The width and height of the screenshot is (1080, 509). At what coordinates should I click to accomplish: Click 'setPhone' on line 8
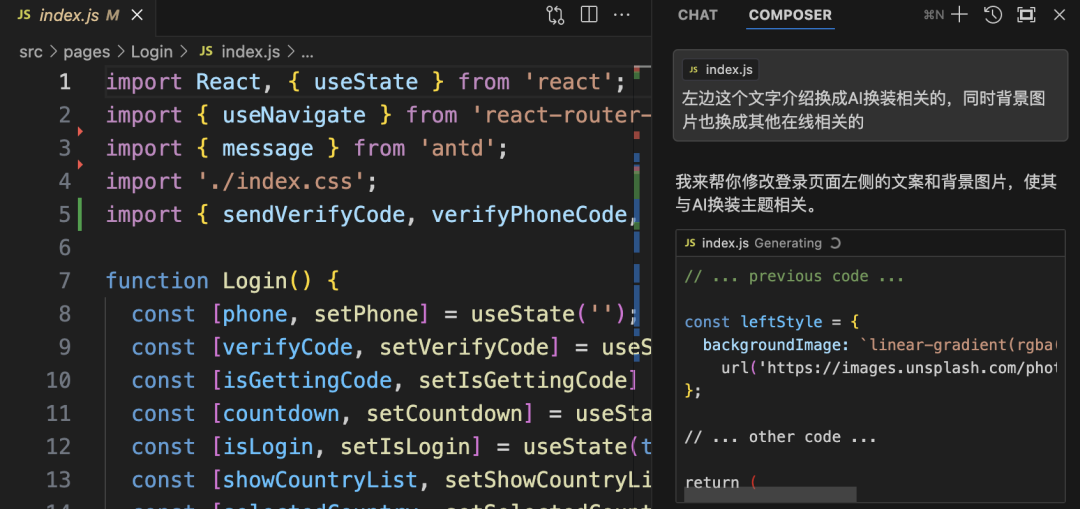[x=366, y=315]
